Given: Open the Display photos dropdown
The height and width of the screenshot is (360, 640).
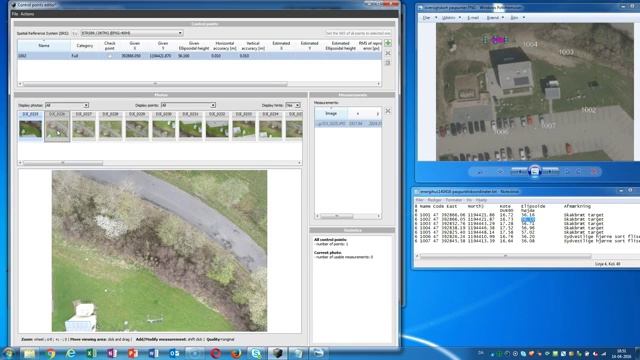Looking at the screenshot, I should [x=67, y=105].
